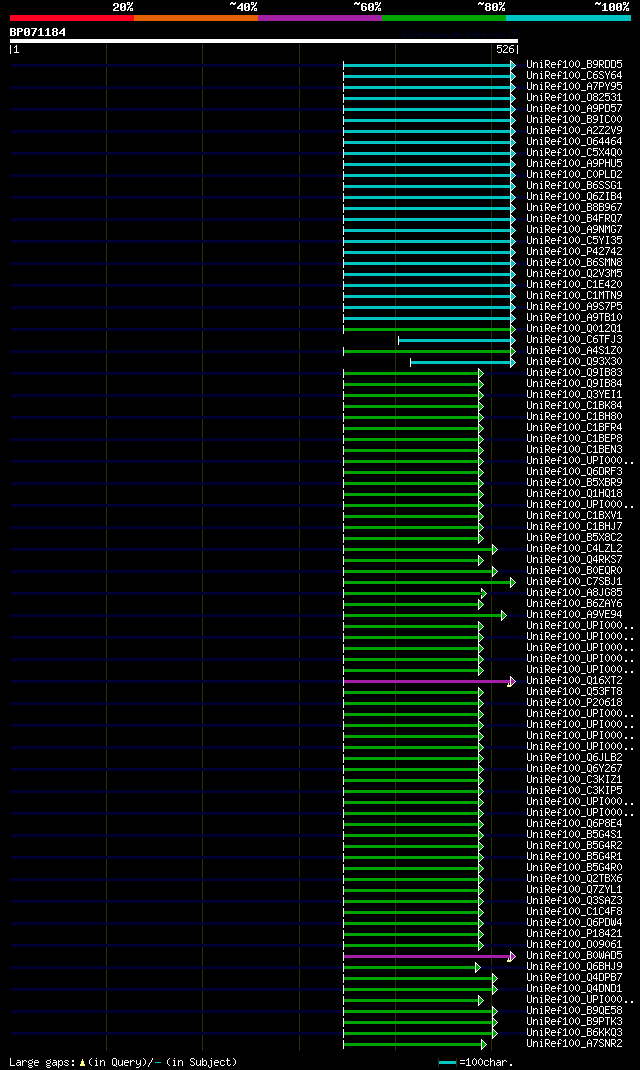Image resolution: width=640 pixels, height=1070 pixels.
Task: Go to UniRef100_C3KIZ1 entry
Action: [574, 779]
